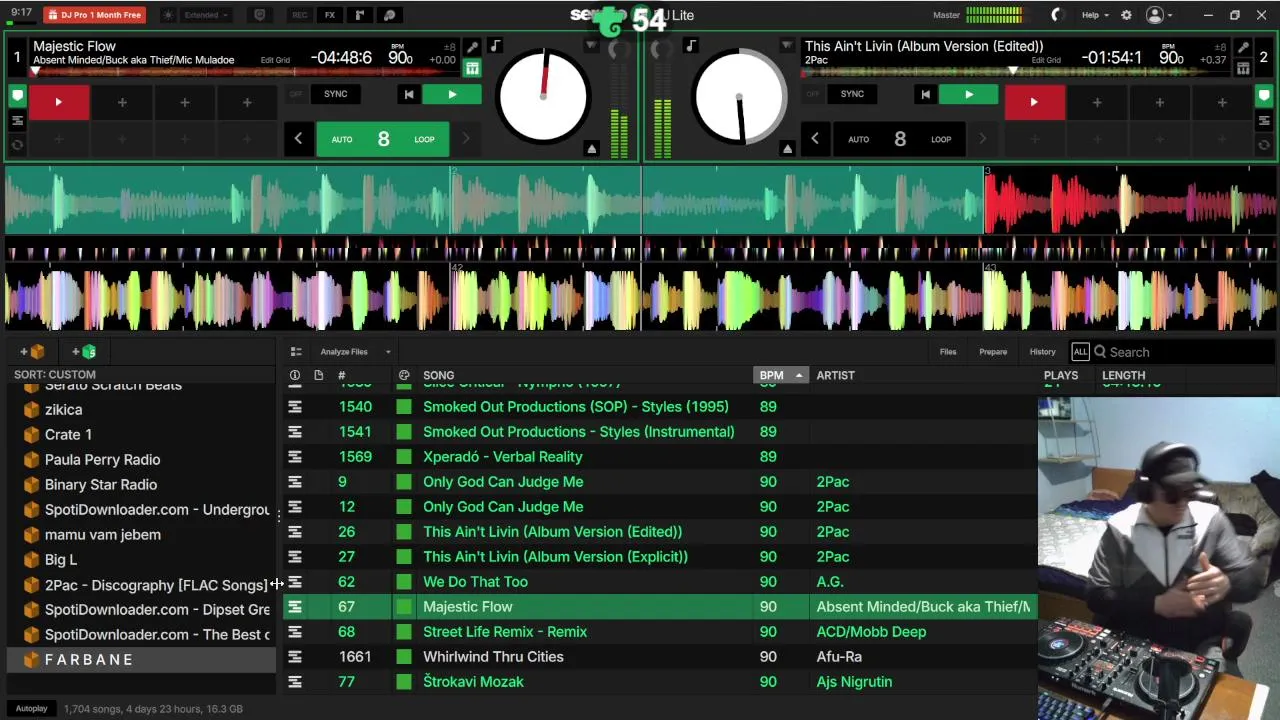Viewport: 1280px width, 720px height.
Task: Select ALL search filter
Action: [x=1080, y=352]
